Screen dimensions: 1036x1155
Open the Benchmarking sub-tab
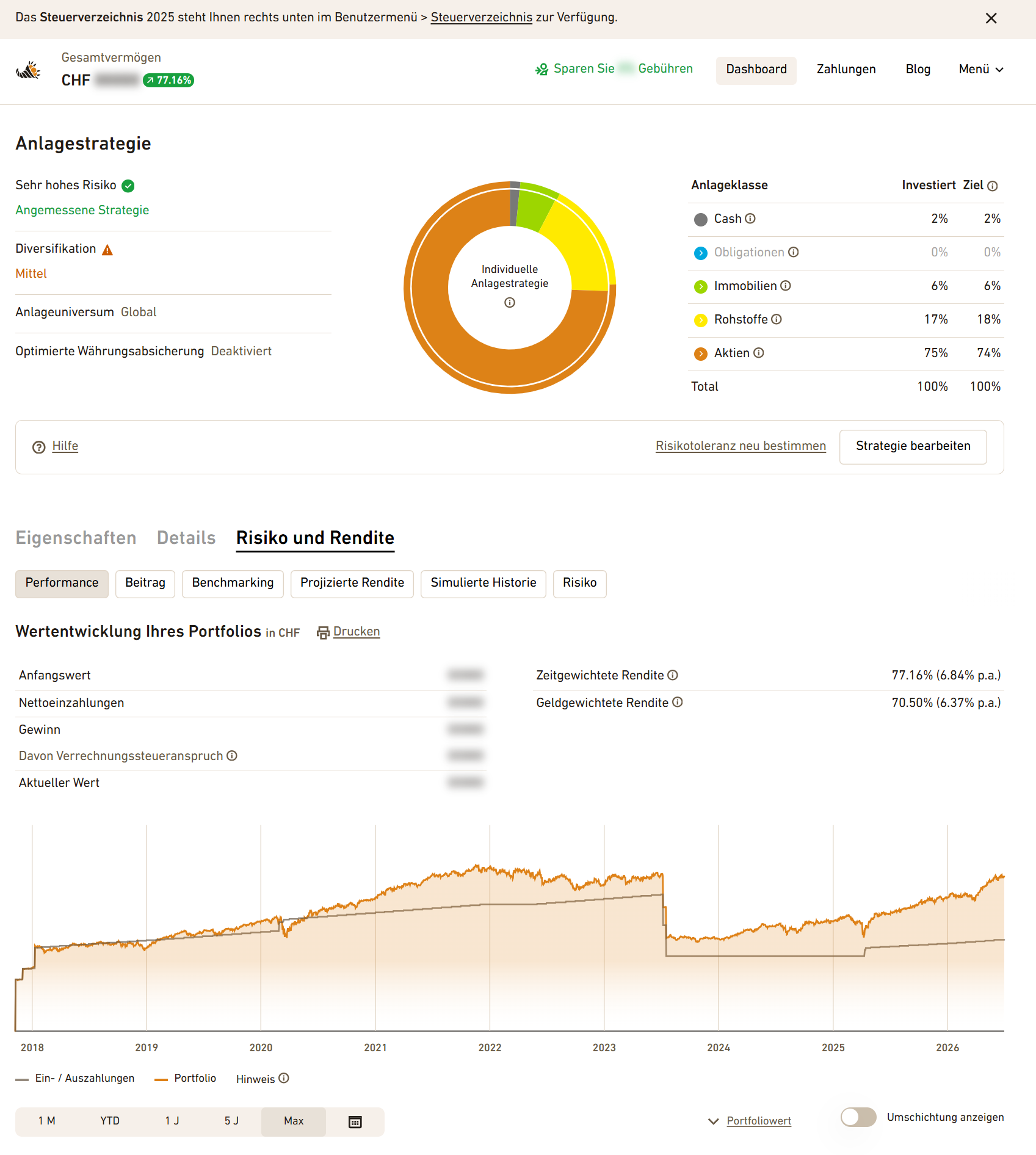pos(233,583)
